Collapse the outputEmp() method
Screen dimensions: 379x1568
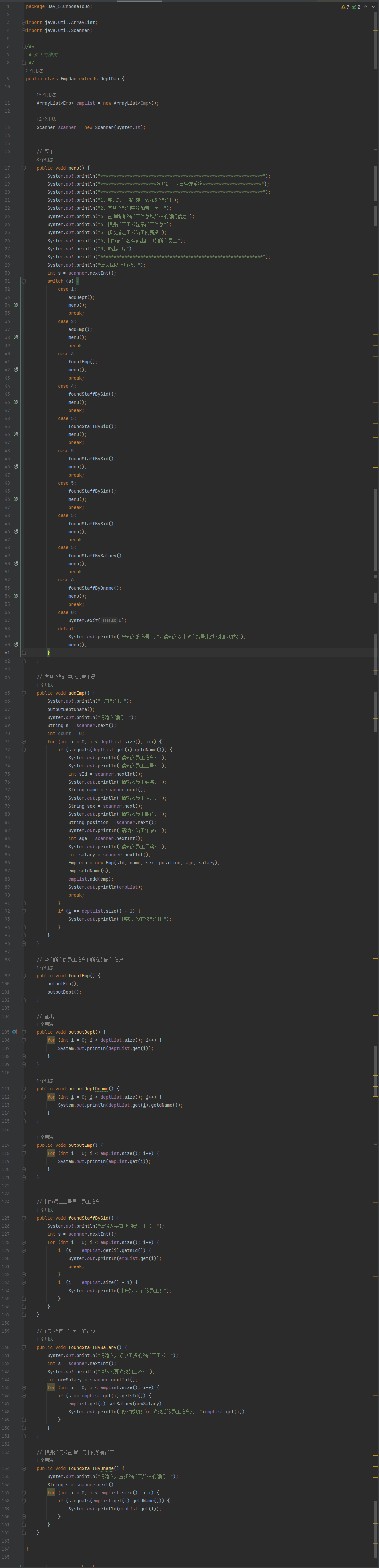point(24,1145)
